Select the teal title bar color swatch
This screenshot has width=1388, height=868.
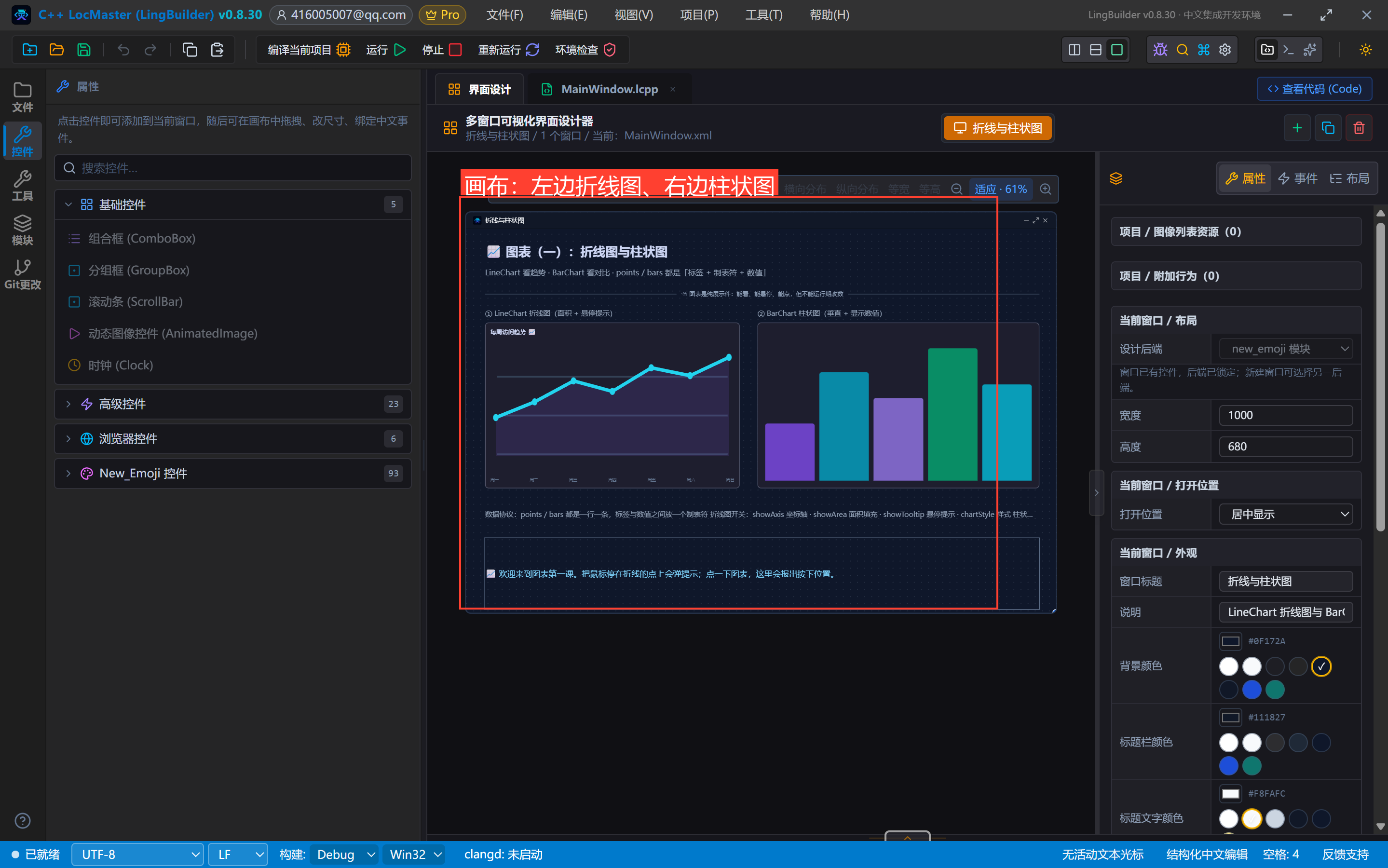(1252, 766)
